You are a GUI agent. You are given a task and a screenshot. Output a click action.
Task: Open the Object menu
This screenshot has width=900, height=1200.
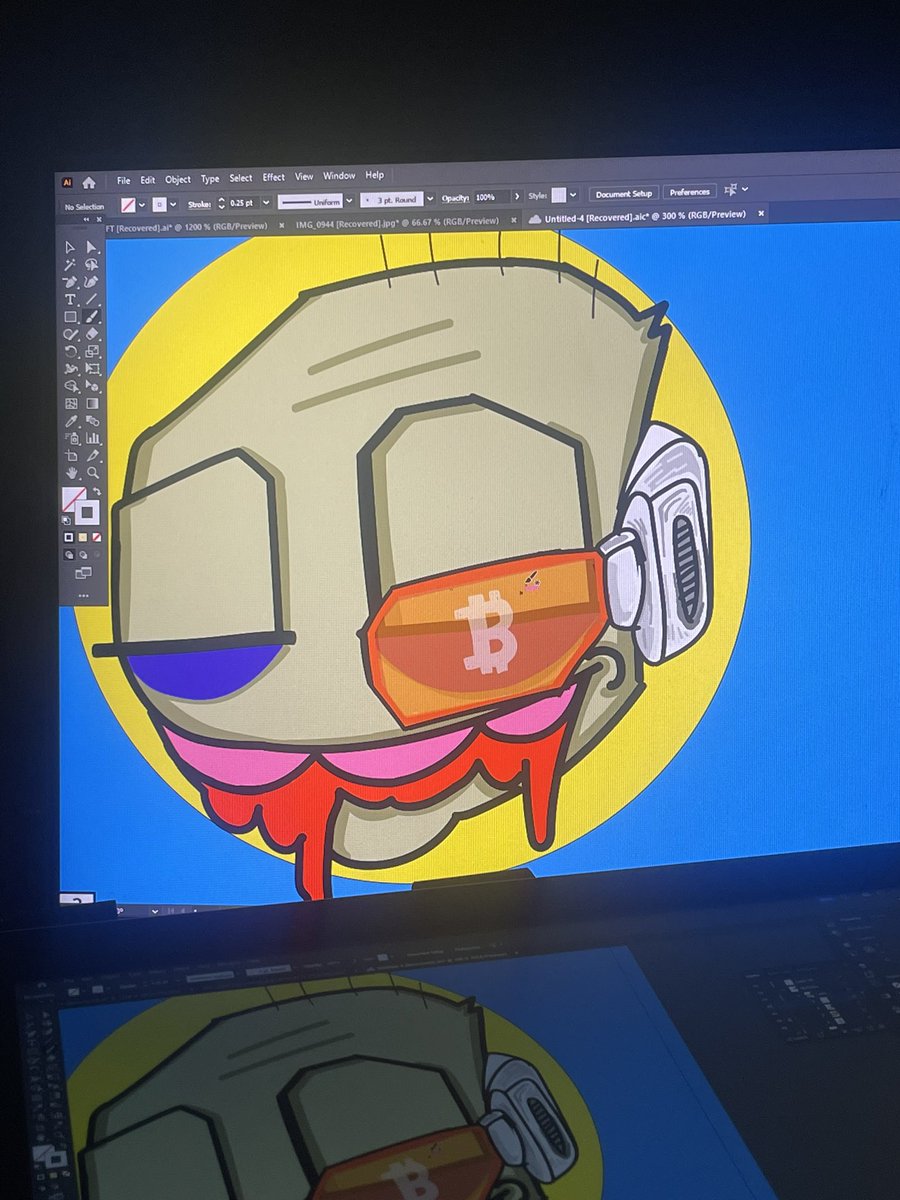178,180
